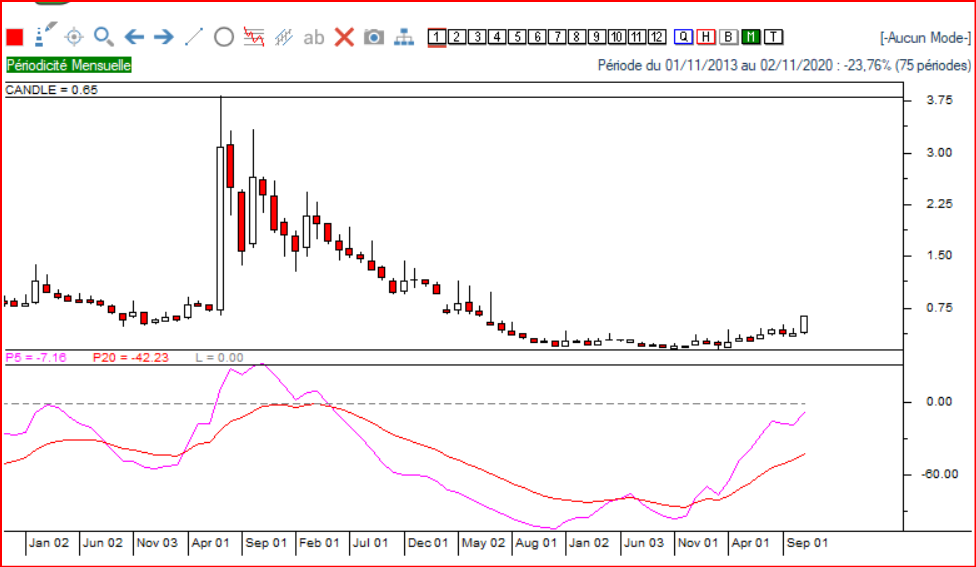Click the P20 = -42.23 indicator label

tap(131, 357)
